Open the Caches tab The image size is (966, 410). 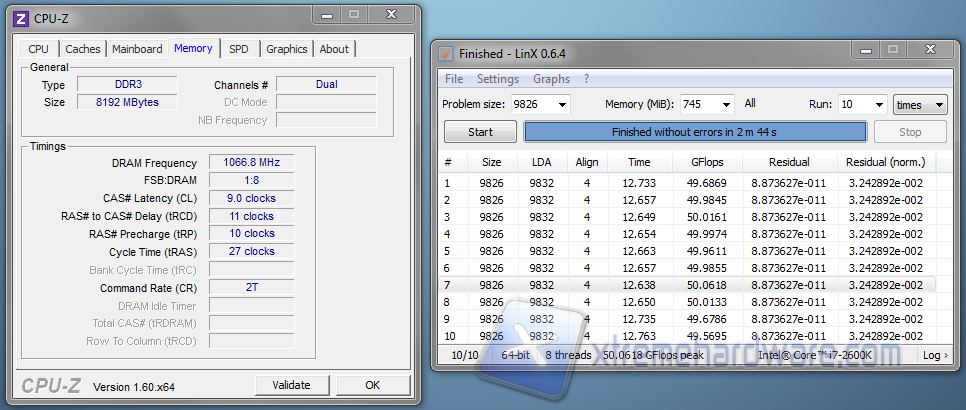[x=83, y=49]
